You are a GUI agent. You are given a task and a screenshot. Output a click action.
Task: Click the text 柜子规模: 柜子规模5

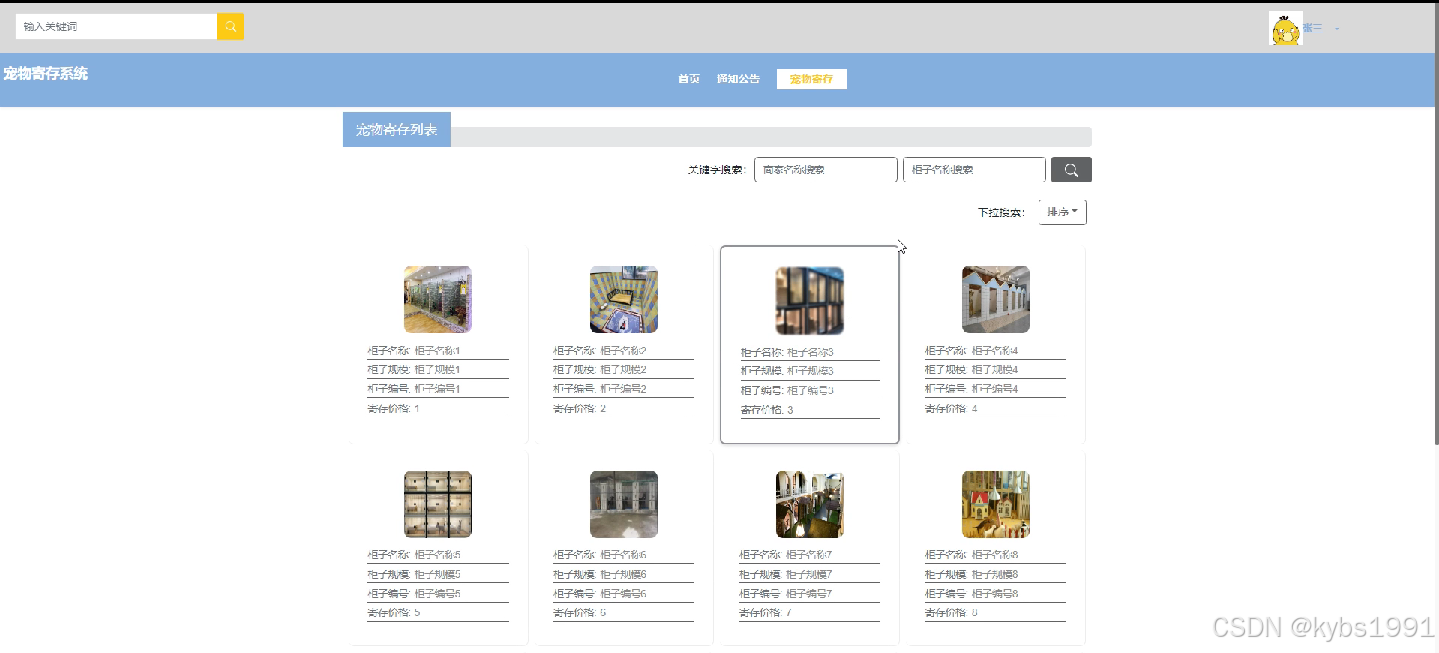pyautogui.click(x=414, y=574)
